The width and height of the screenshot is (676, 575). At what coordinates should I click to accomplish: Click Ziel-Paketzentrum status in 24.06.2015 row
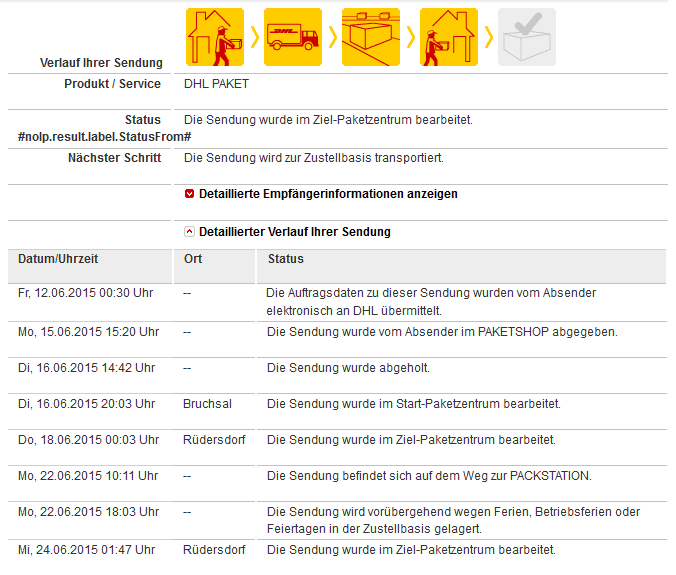coord(411,550)
